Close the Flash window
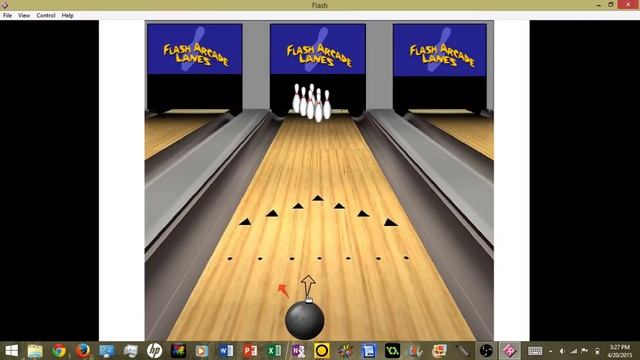This screenshot has width=640, height=360. (628, 5)
